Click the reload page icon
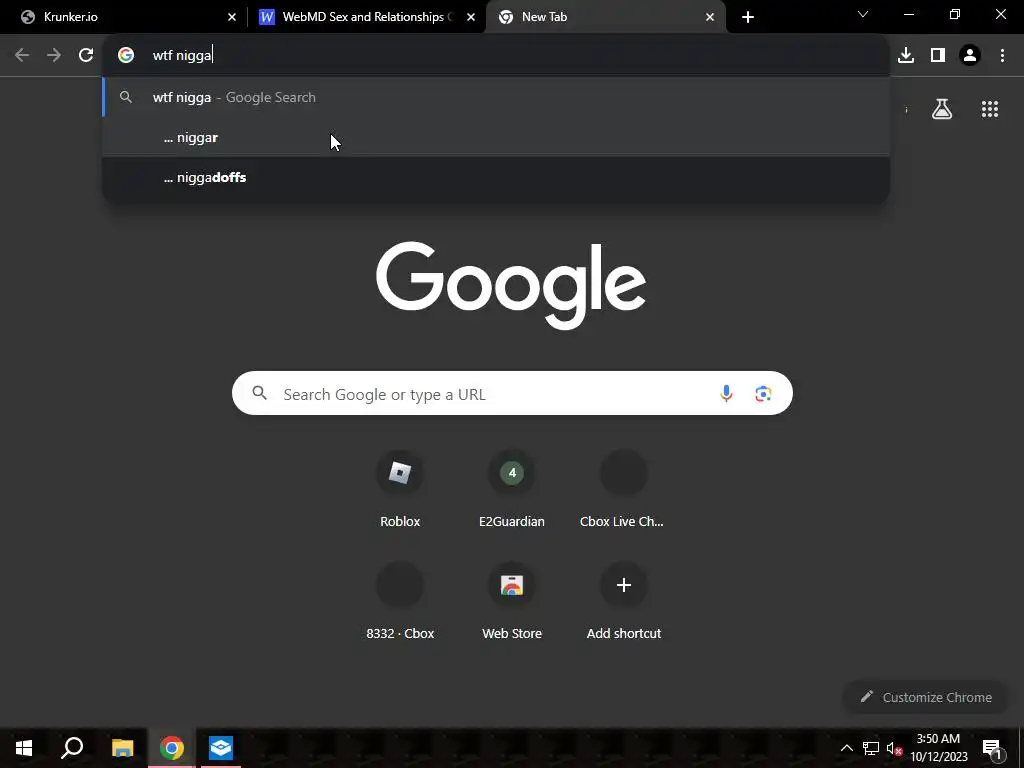The image size is (1024, 768). (86, 55)
